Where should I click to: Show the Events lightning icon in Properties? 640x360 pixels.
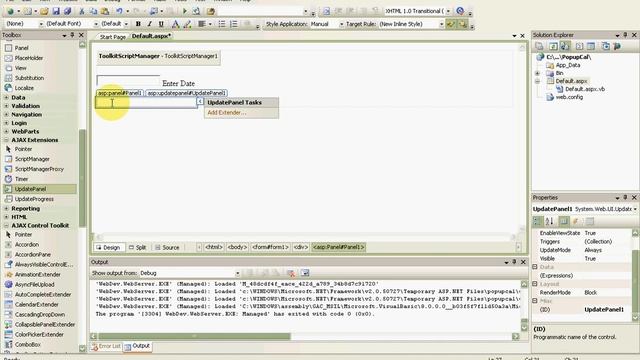click(x=576, y=221)
